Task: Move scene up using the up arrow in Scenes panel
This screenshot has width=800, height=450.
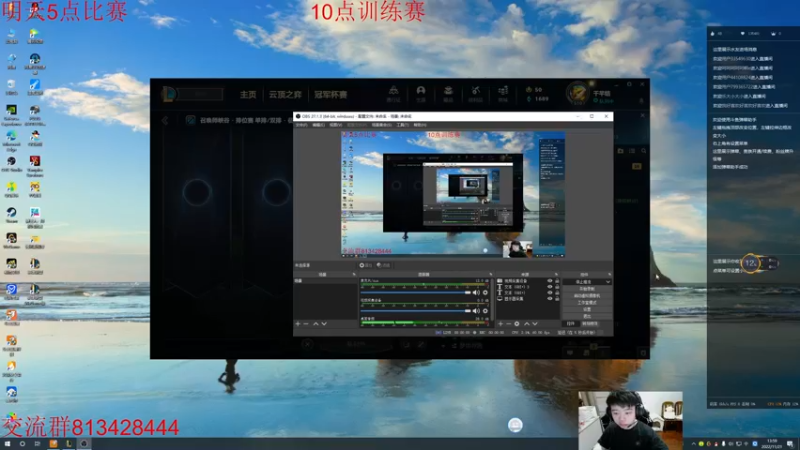Action: tap(316, 324)
